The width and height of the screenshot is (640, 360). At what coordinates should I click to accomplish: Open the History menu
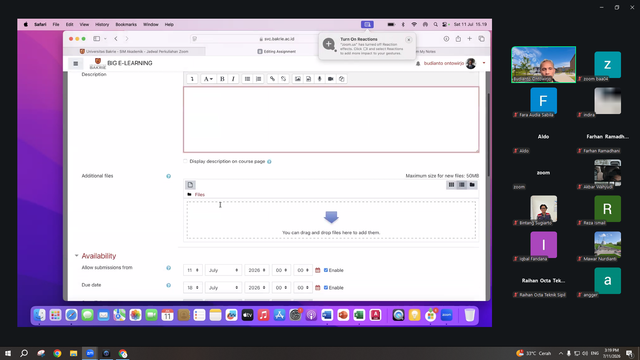tap(102, 24)
